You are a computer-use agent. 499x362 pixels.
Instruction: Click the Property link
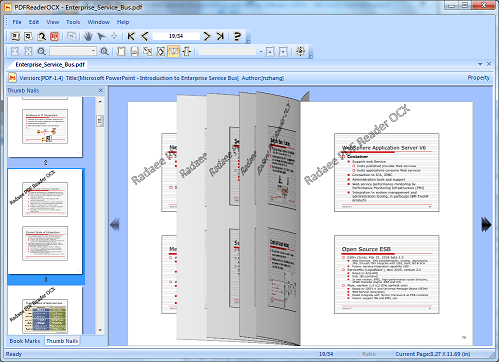tap(479, 78)
